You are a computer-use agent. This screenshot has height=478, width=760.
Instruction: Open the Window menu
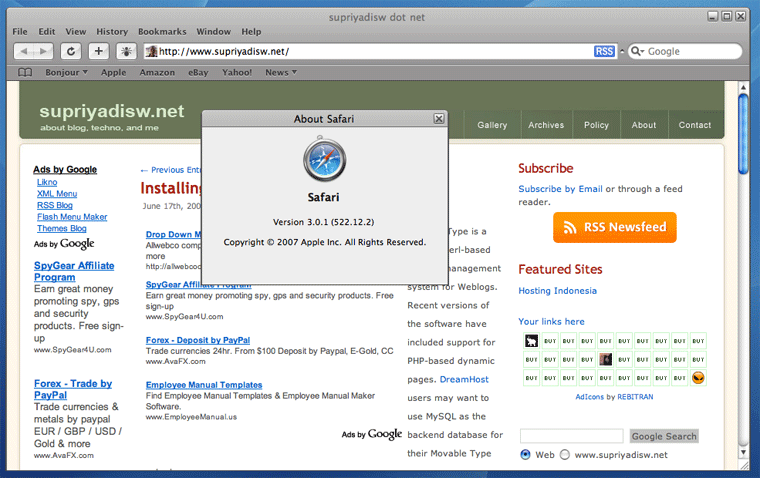tap(214, 32)
